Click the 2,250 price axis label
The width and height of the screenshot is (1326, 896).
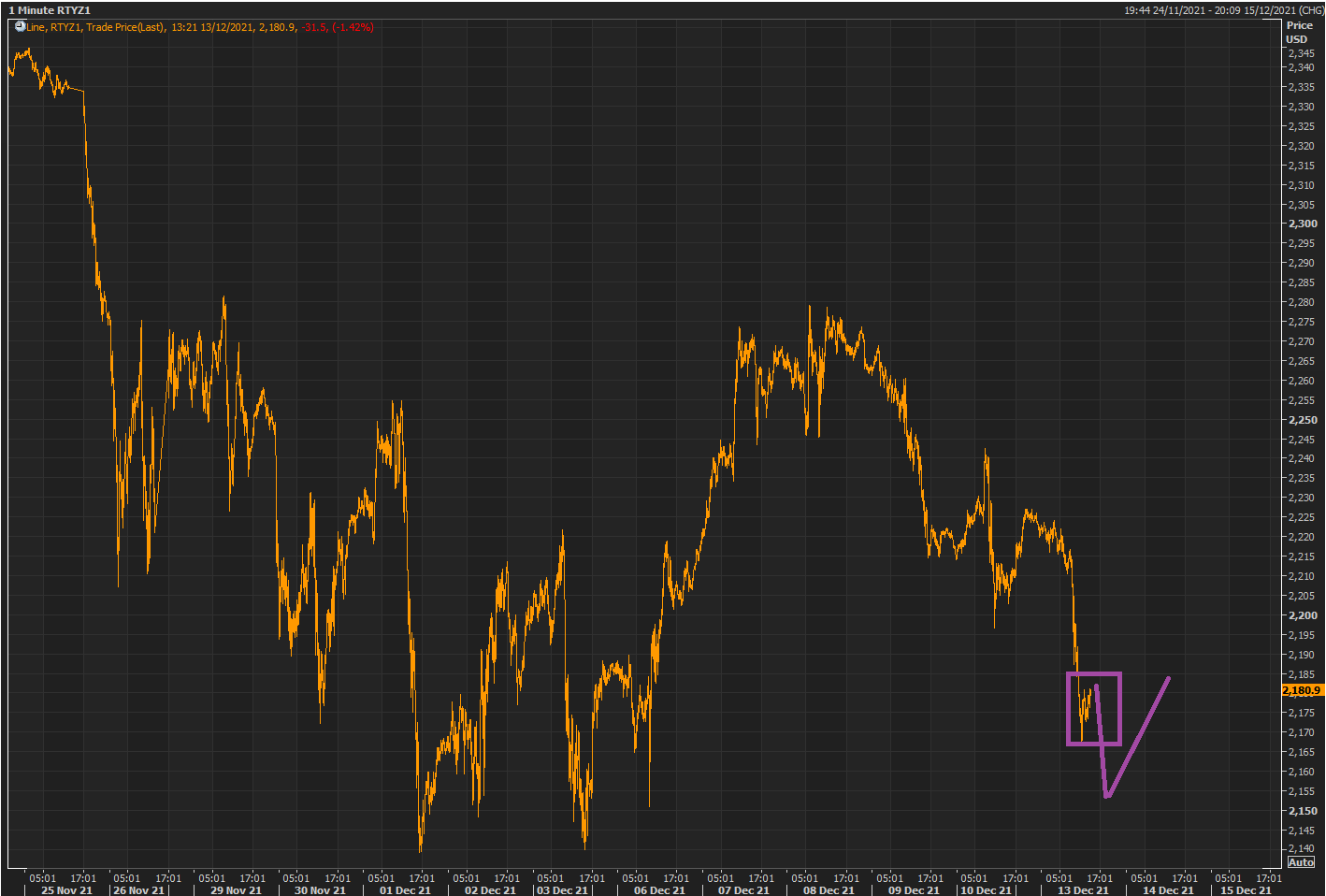pyautogui.click(x=1303, y=420)
